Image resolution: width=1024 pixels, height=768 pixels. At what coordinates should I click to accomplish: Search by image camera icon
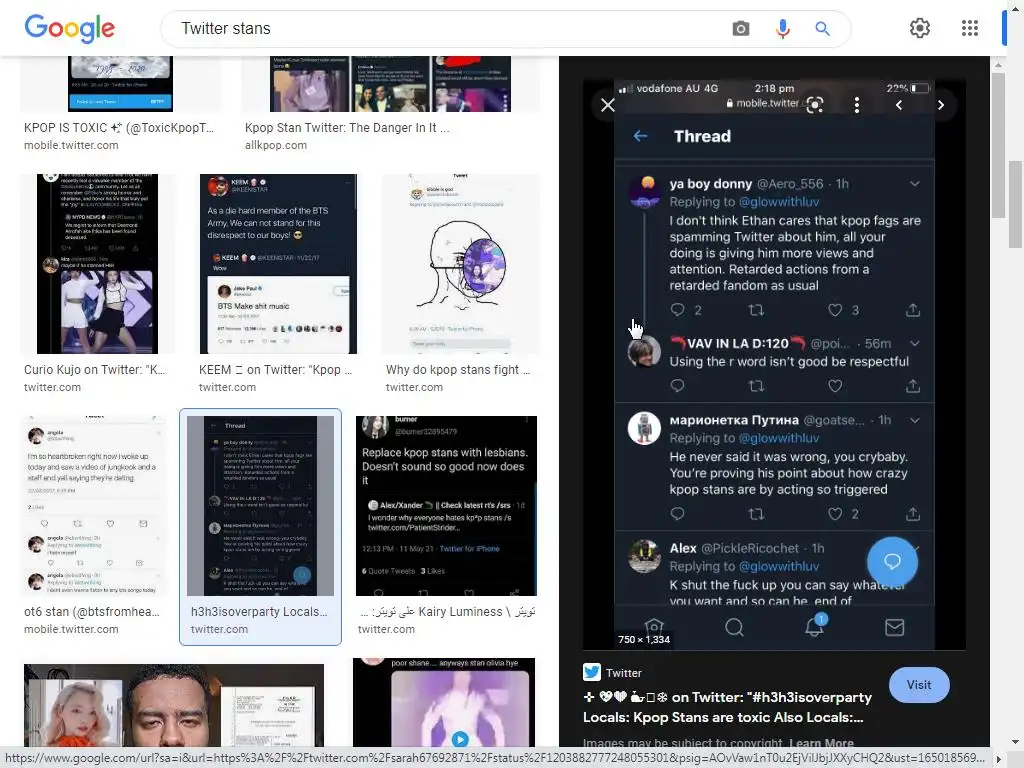(x=741, y=29)
